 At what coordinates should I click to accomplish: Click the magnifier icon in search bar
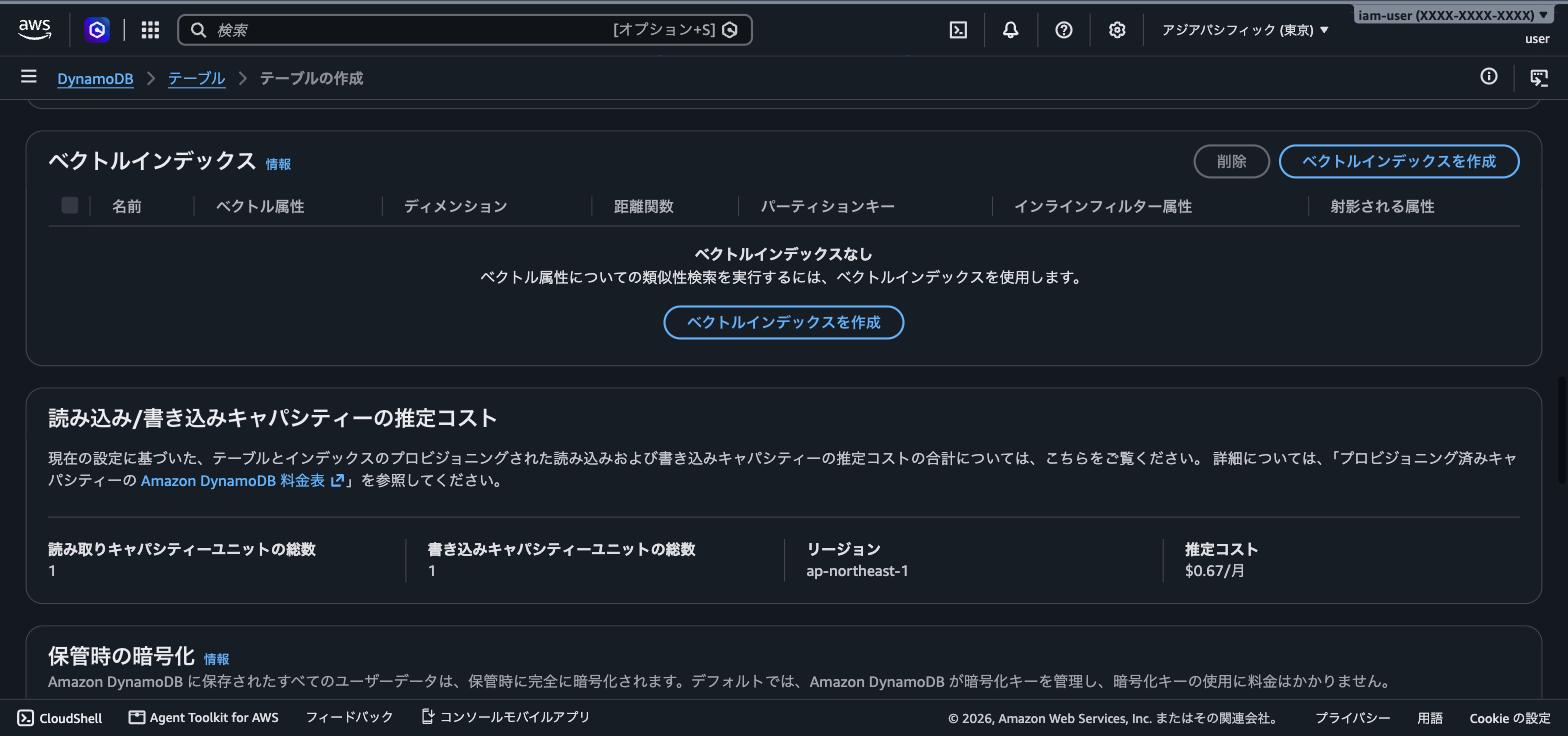(x=198, y=30)
